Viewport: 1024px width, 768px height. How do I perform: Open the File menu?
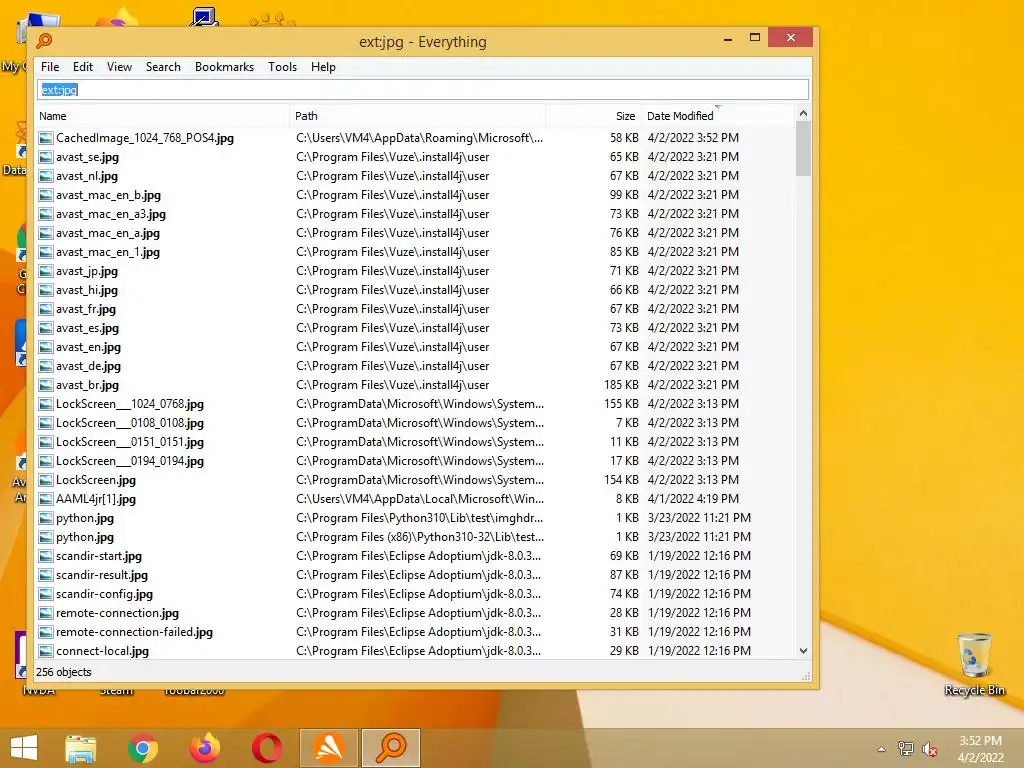coord(50,67)
